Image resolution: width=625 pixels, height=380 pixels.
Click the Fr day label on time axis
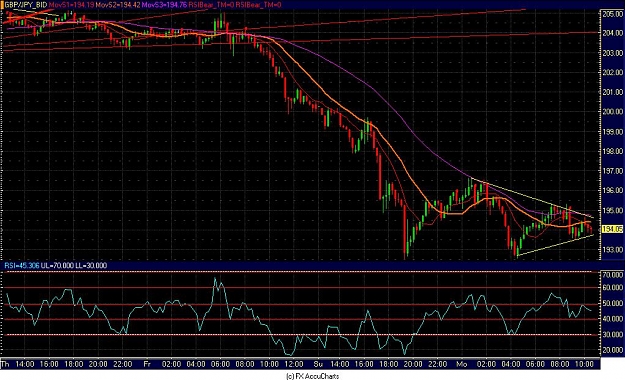147,364
